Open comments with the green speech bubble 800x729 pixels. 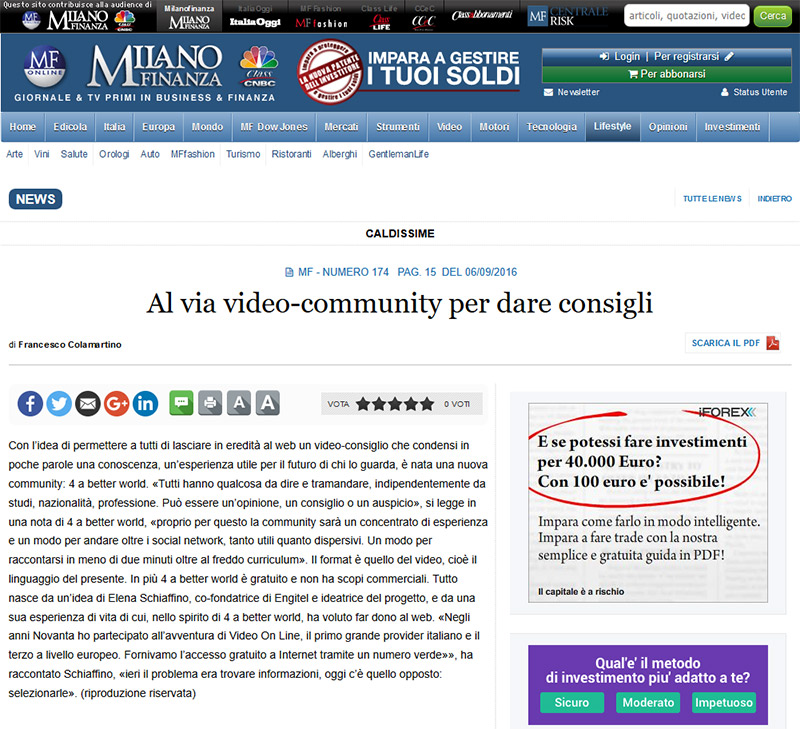click(181, 403)
